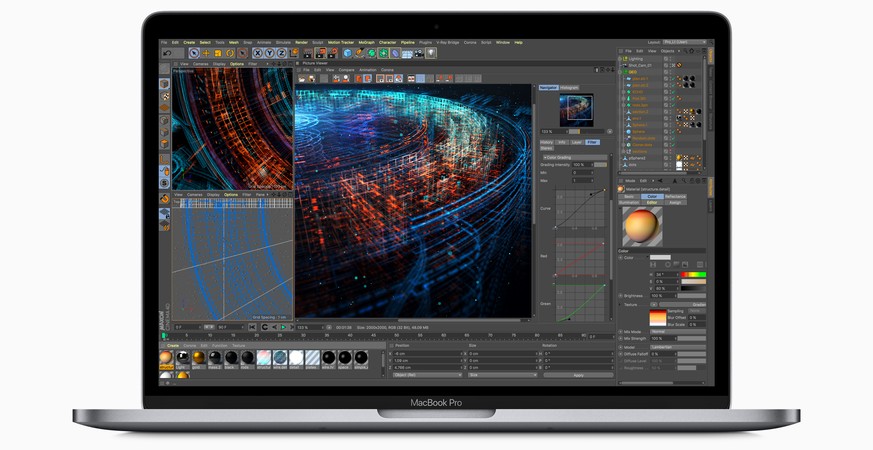Click the Apply button in coordinates panel
This screenshot has height=450, width=873.
click(x=577, y=375)
